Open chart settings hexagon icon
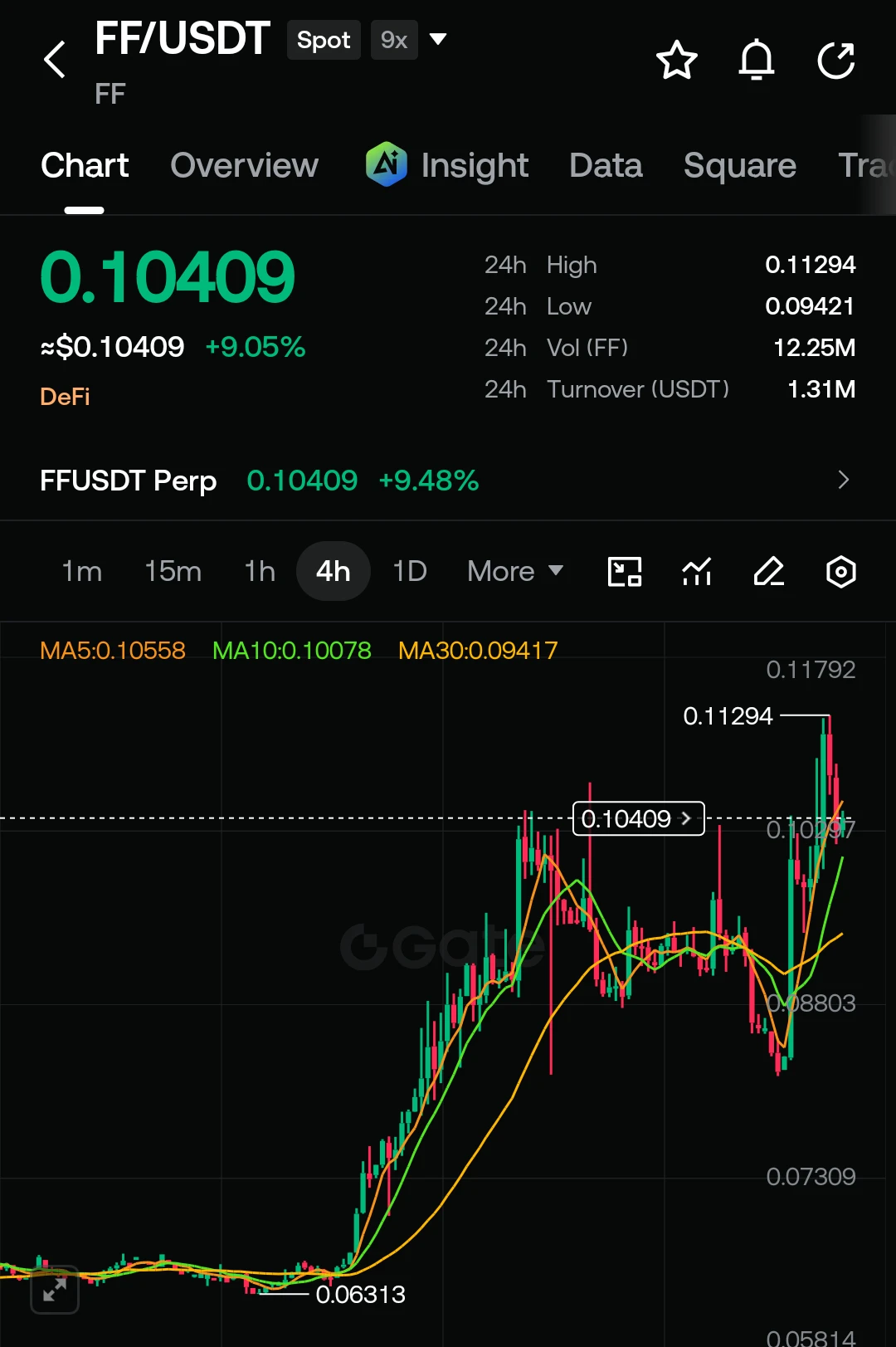Screen dimensions: 896x1347 [840, 572]
